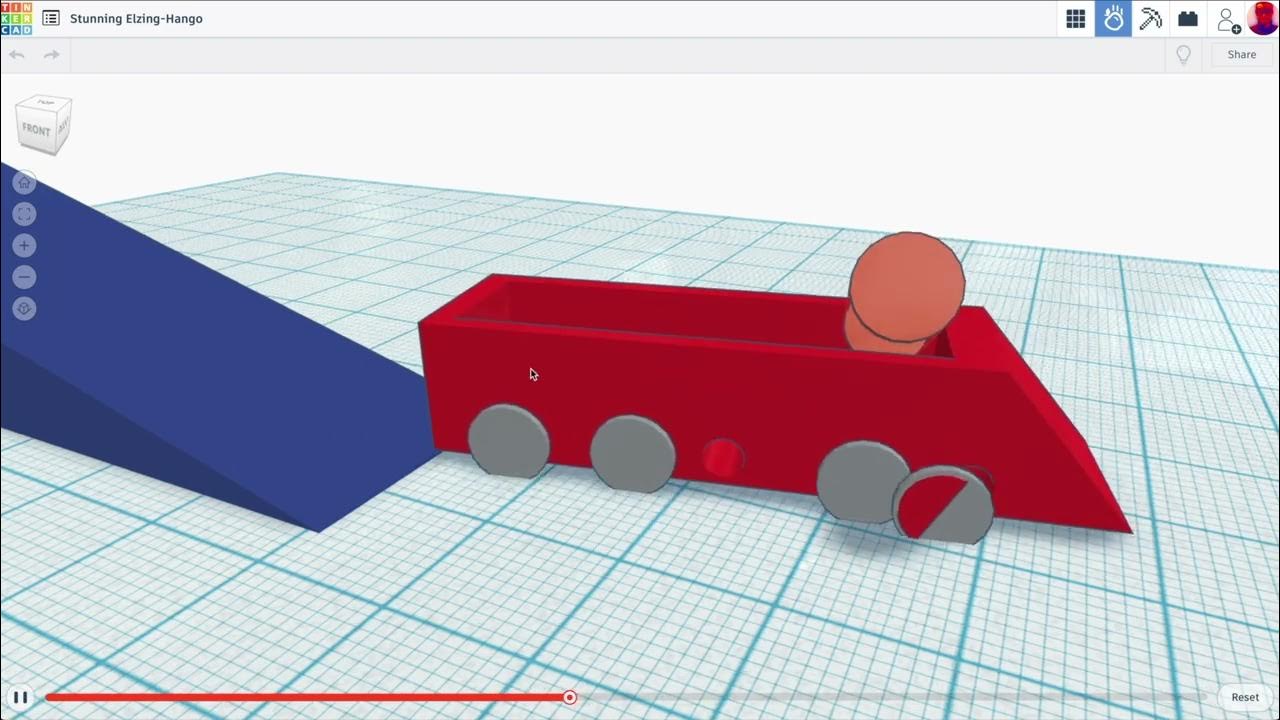Viewport: 1280px width, 720px height.
Task: Zoom in with plus button
Action: (25, 246)
